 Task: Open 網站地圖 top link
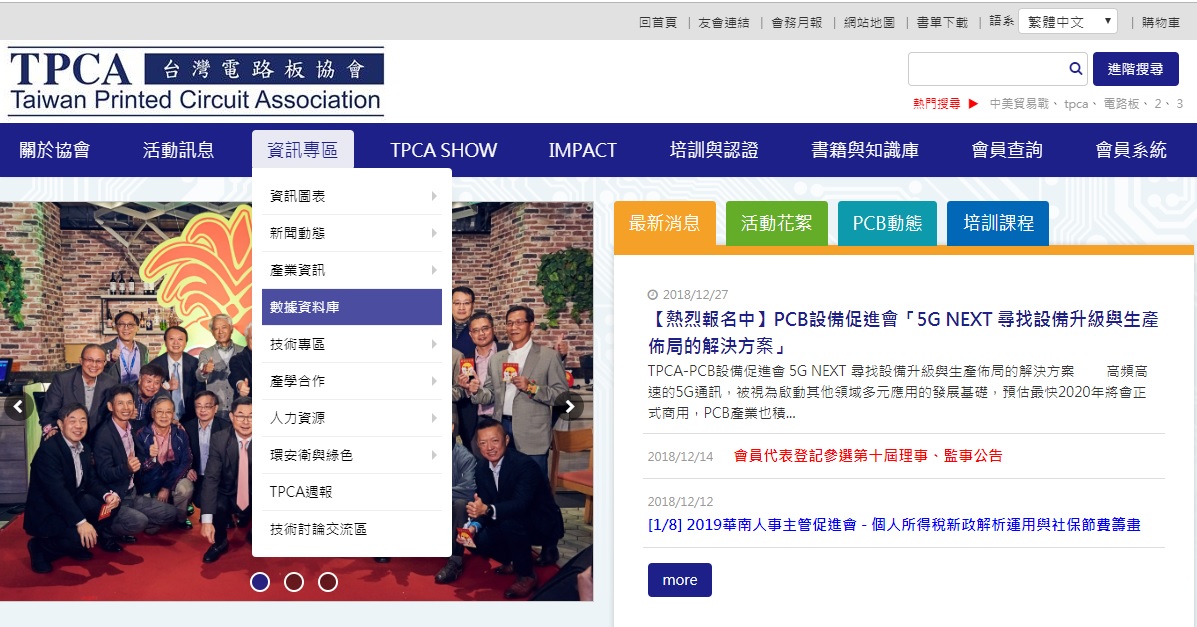coord(869,23)
